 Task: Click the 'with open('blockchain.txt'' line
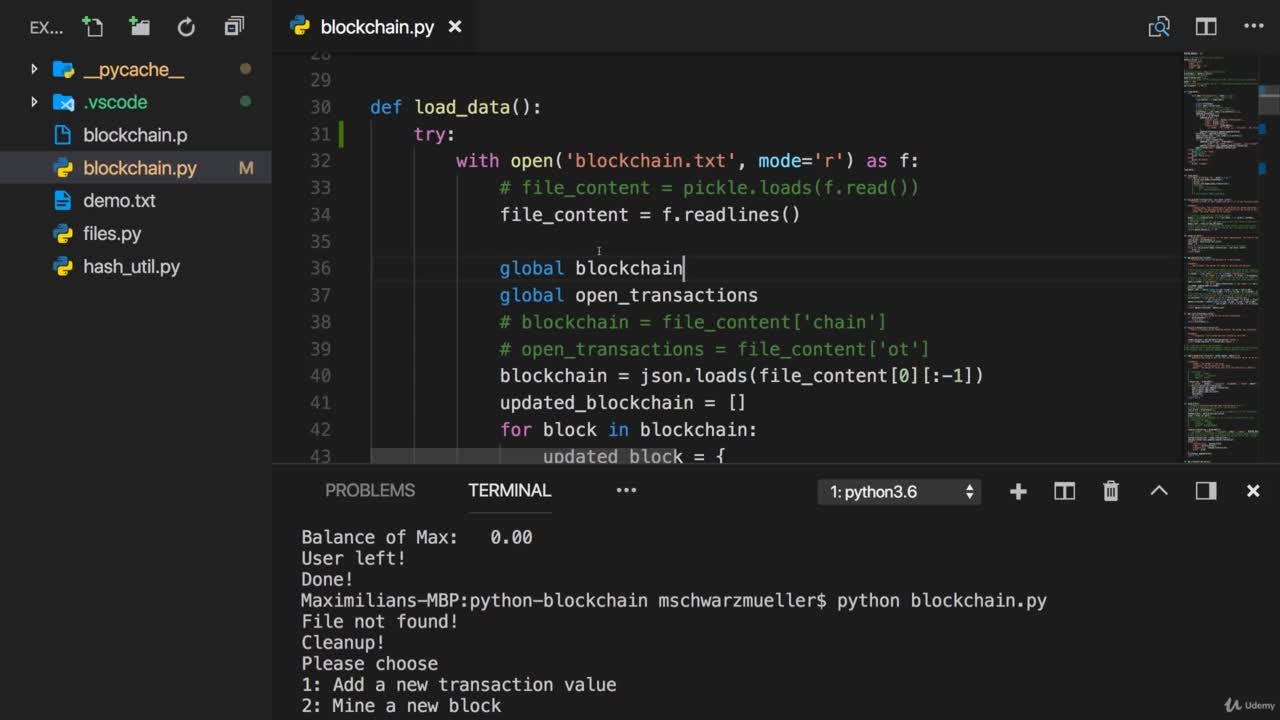(x=687, y=161)
